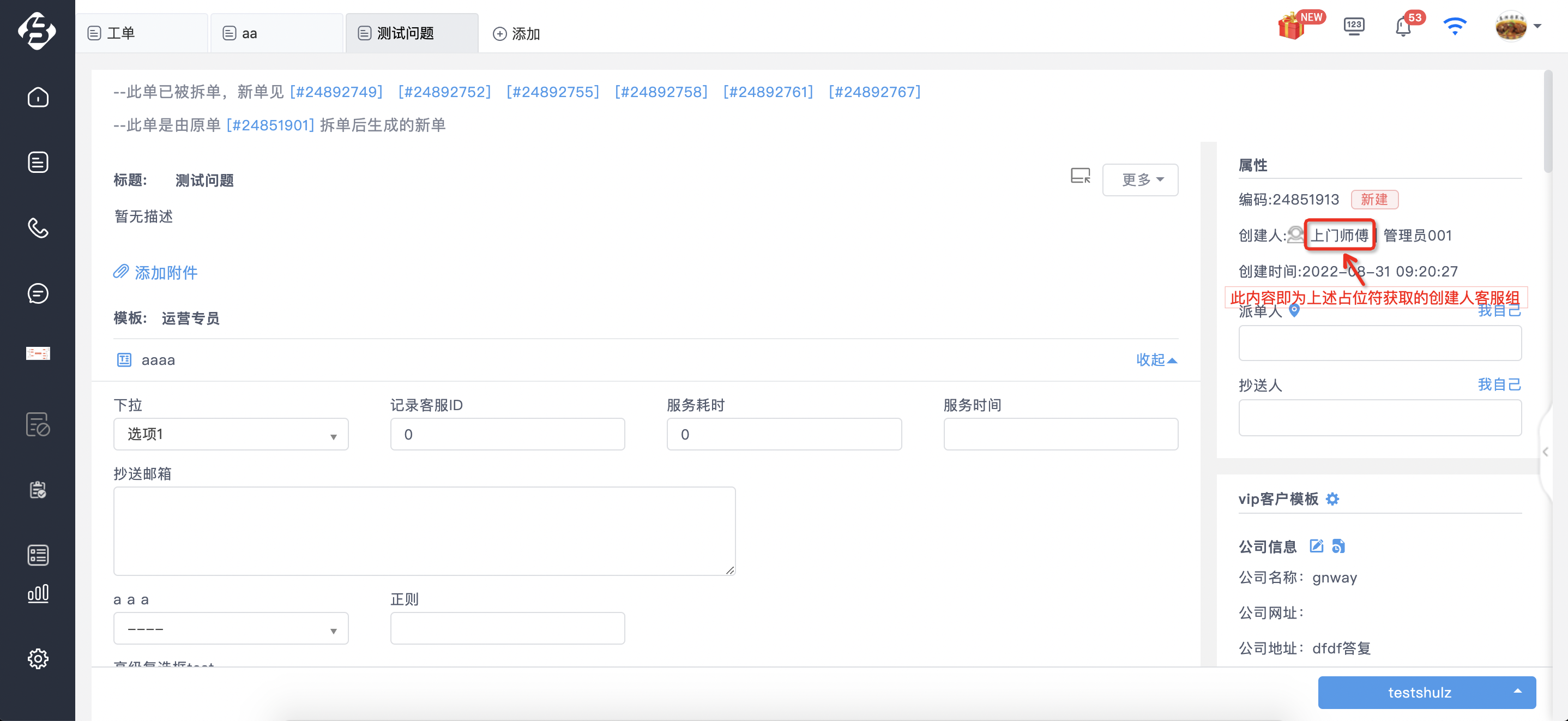Expand the 更多 dropdown
Screen dimensions: 1568x721
pyautogui.click(x=1139, y=179)
